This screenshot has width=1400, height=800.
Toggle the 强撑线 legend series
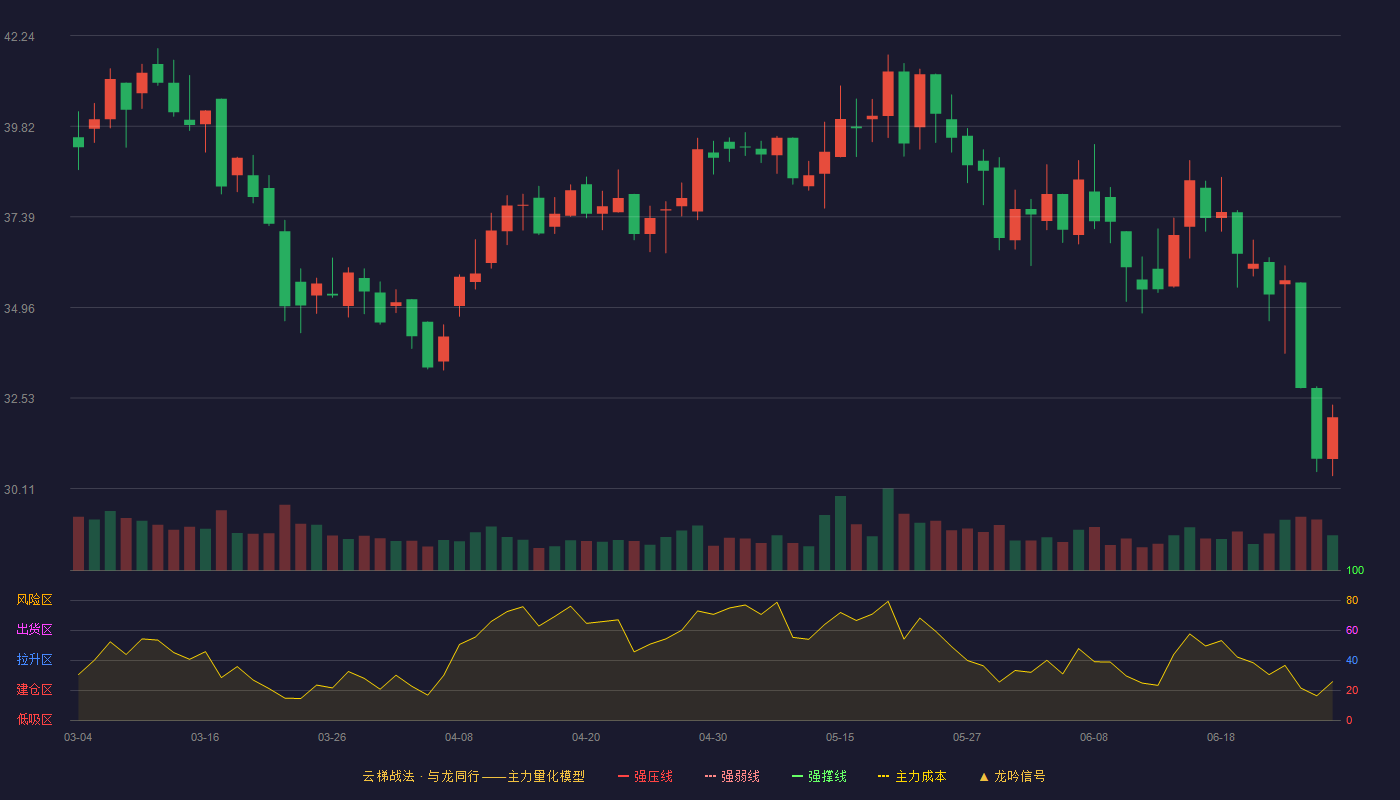[819, 776]
